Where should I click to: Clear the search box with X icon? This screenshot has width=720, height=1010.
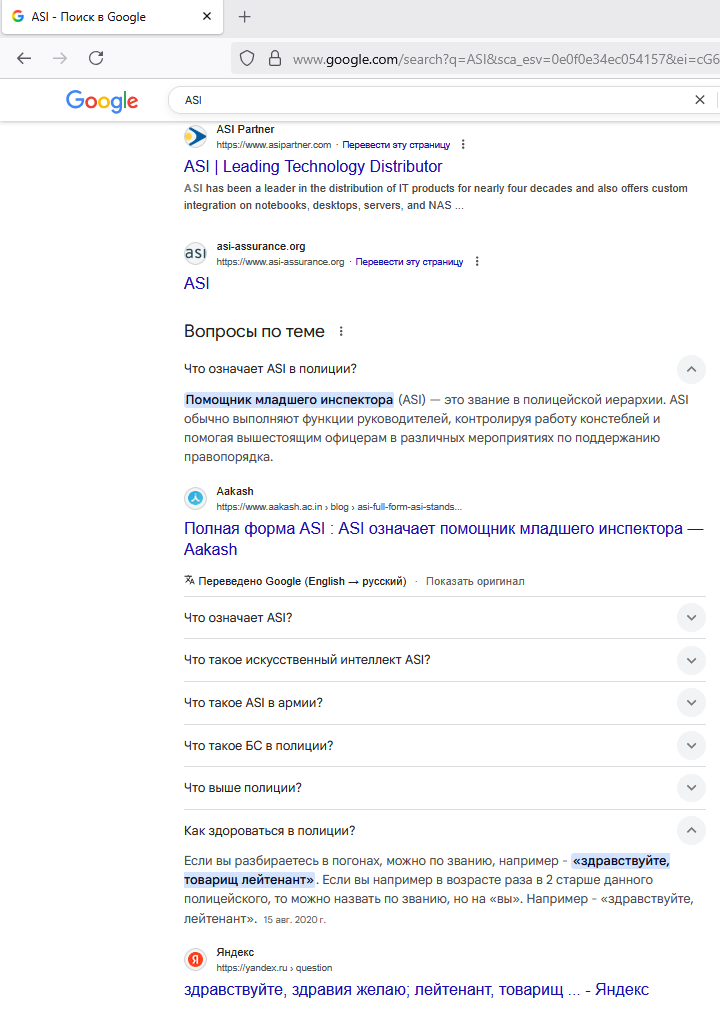pyautogui.click(x=700, y=100)
